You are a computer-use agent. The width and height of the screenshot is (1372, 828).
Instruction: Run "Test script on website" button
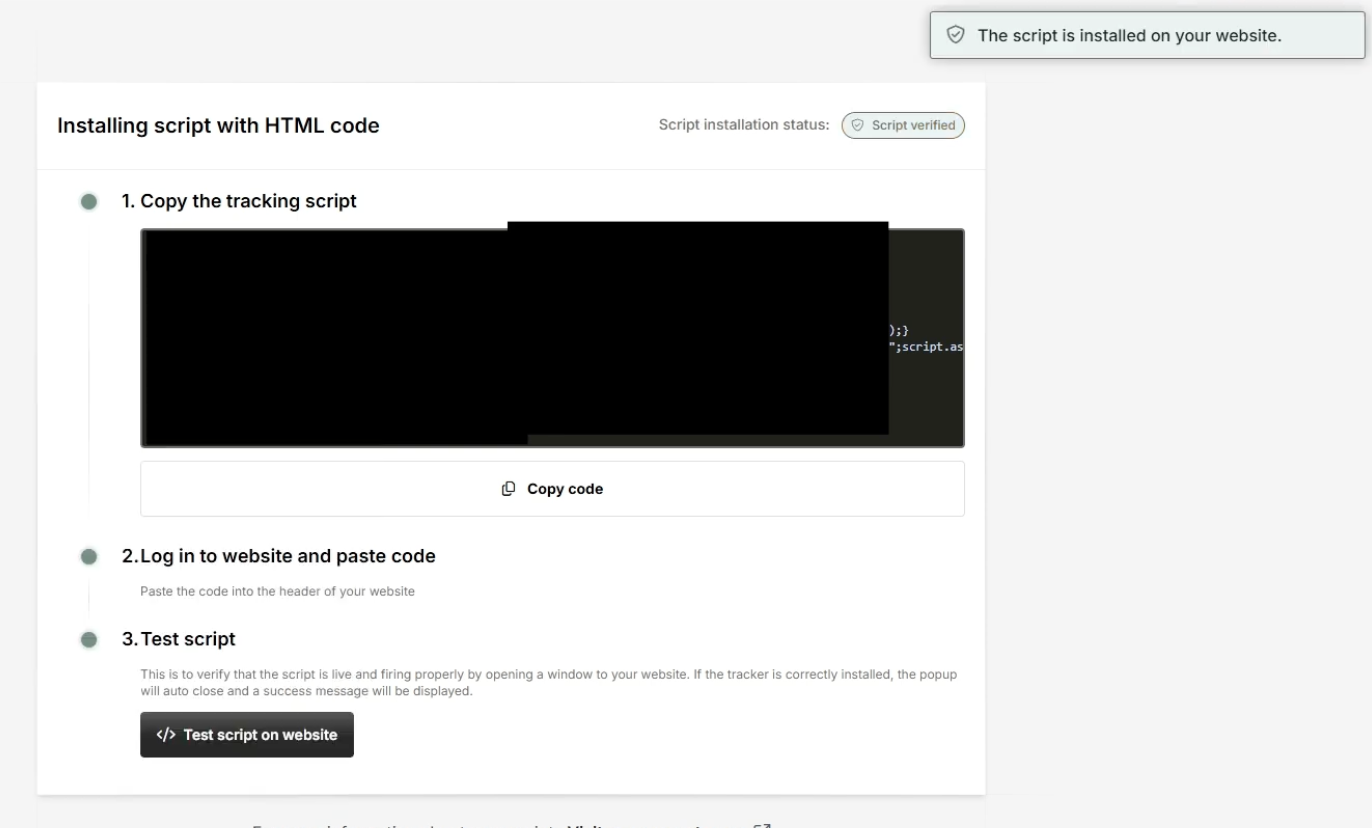click(x=247, y=735)
